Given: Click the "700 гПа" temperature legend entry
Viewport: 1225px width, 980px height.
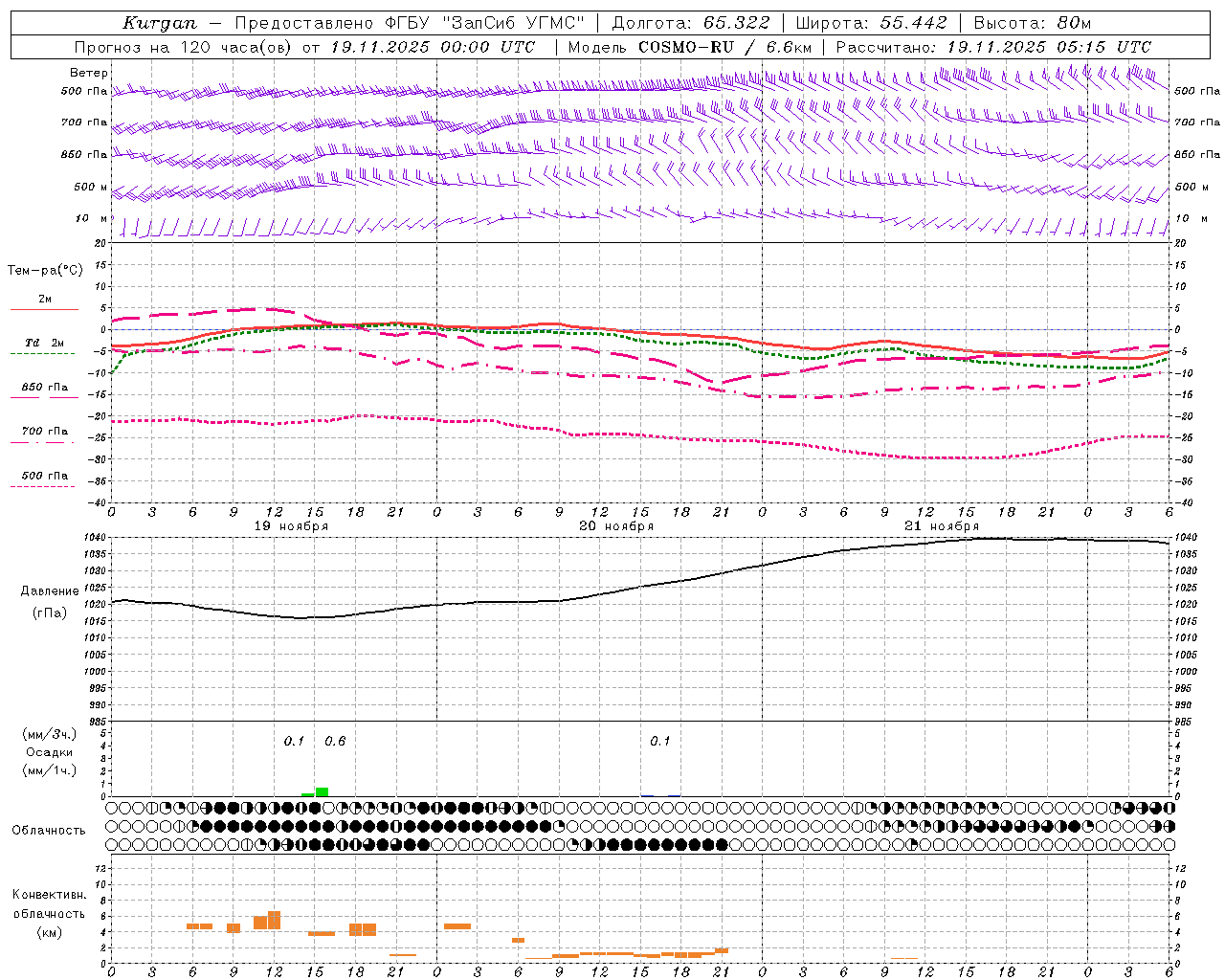Looking at the screenshot, I should pyautogui.click(x=45, y=431).
